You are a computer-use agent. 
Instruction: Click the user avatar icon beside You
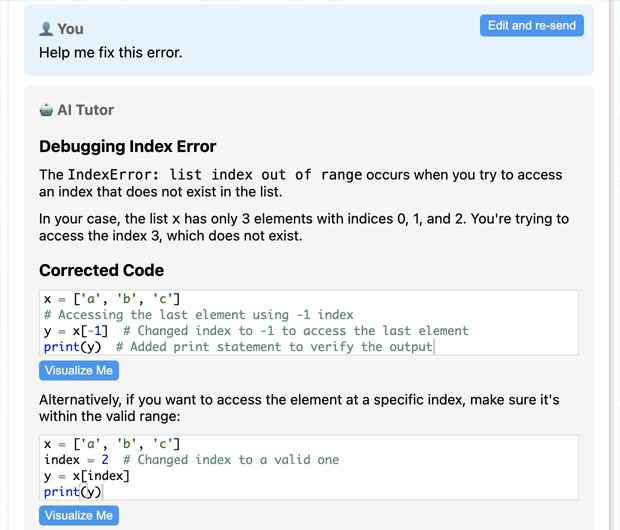(46, 29)
